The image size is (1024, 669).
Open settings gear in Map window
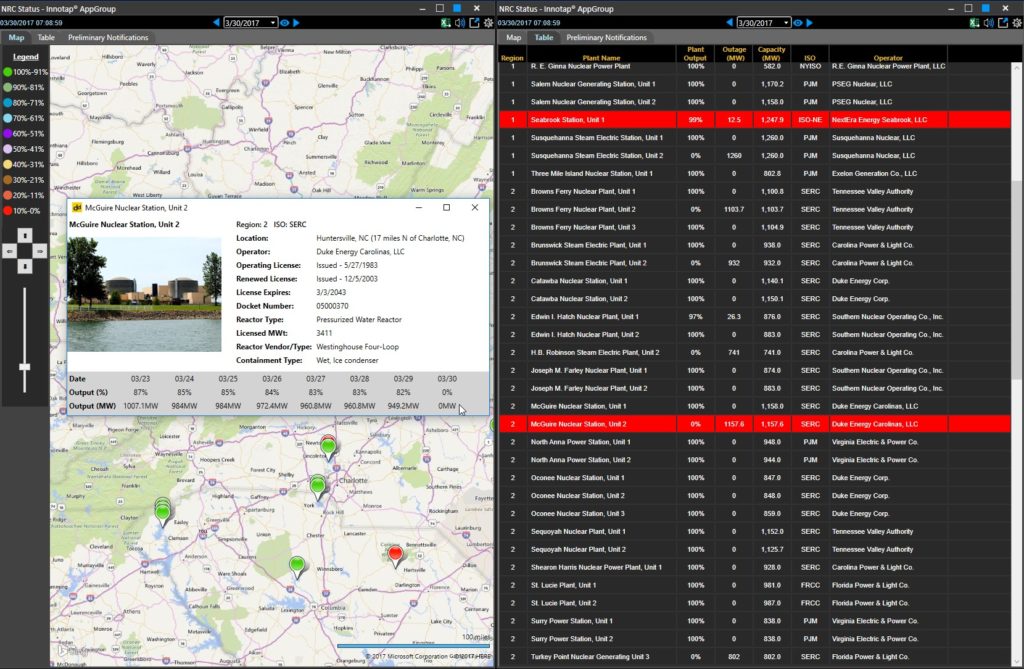click(x=488, y=22)
